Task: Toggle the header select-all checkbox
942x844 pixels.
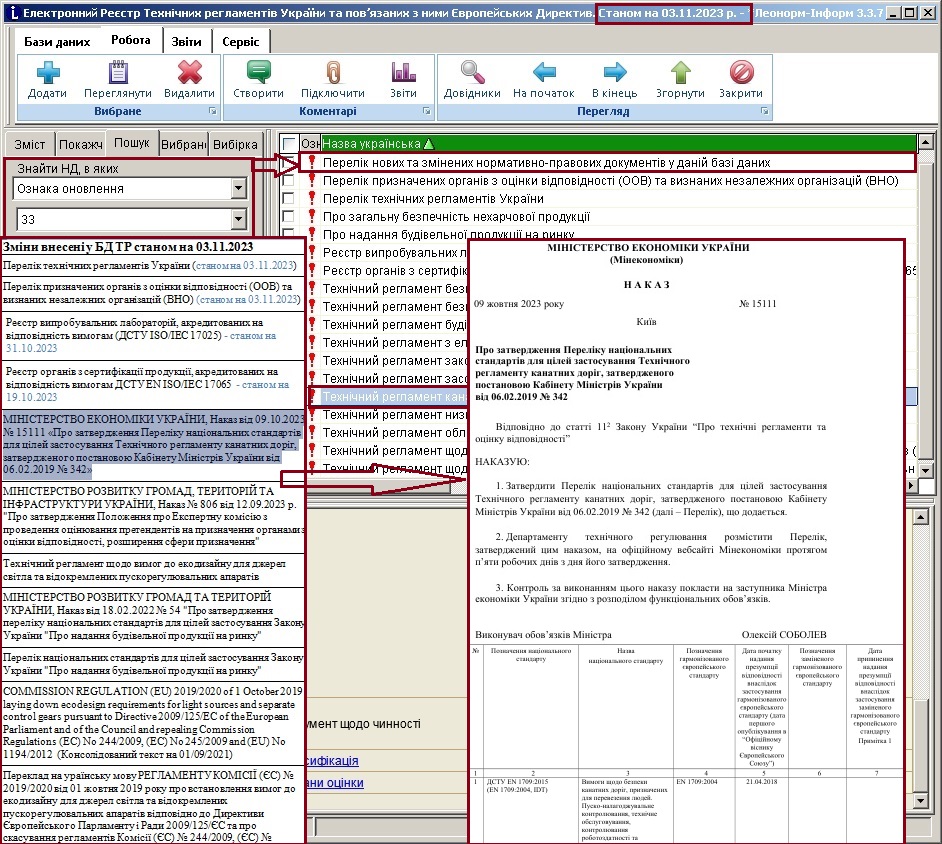Action: pos(289,144)
